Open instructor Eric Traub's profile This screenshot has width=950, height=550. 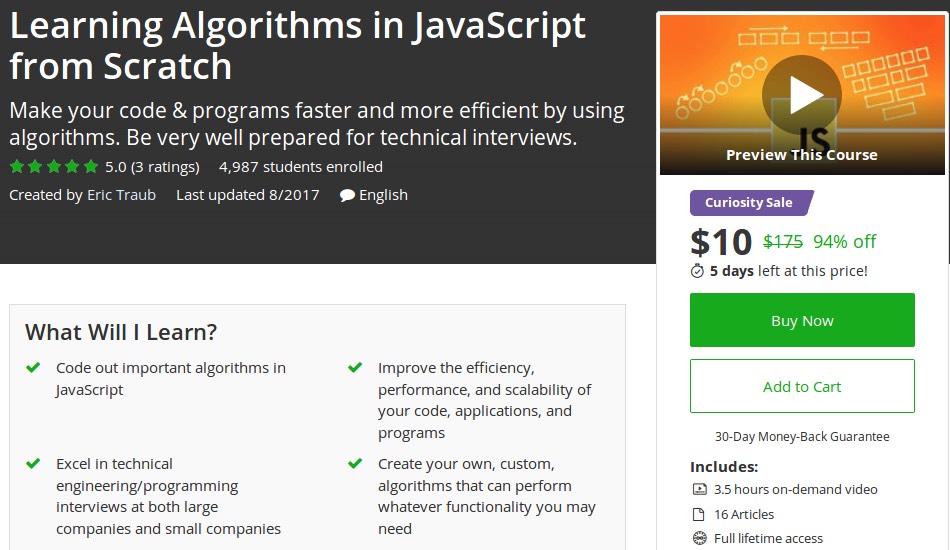pyautogui.click(x=121, y=195)
